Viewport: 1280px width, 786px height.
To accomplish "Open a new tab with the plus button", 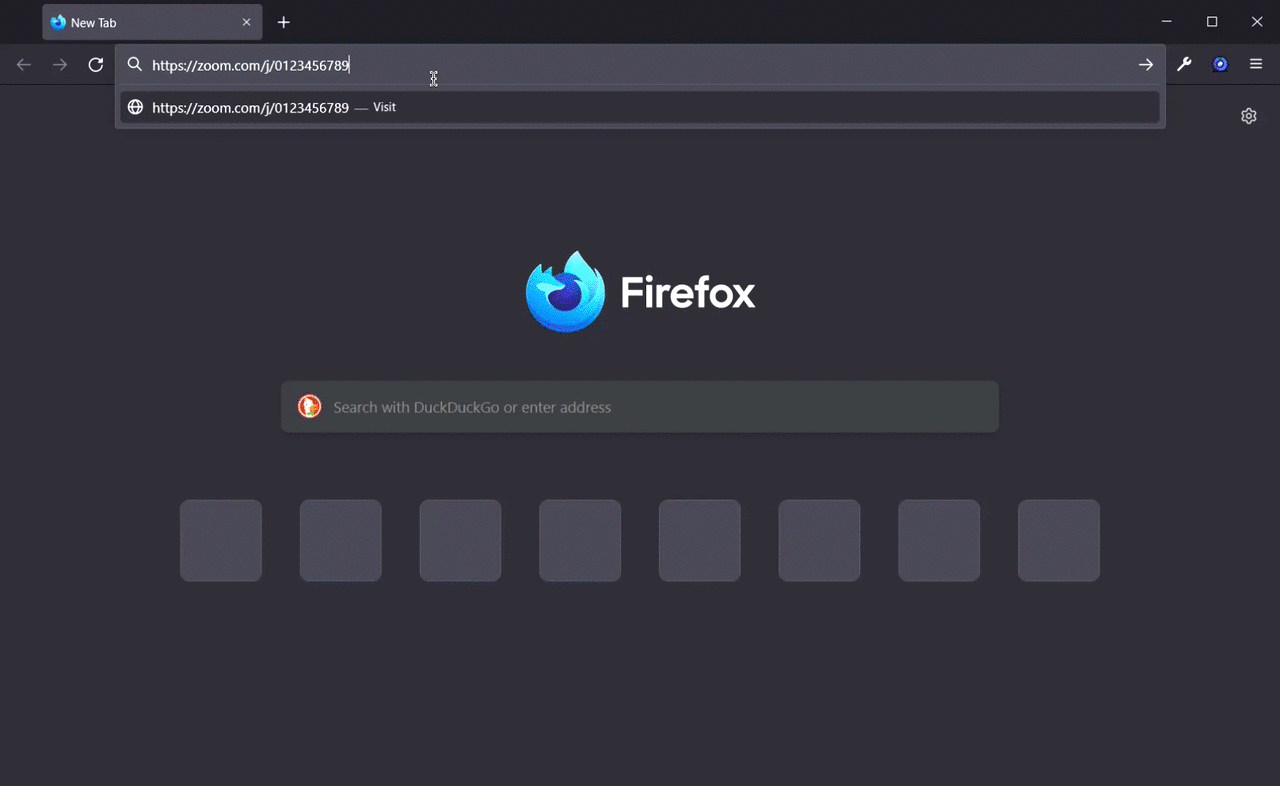I will pos(284,22).
